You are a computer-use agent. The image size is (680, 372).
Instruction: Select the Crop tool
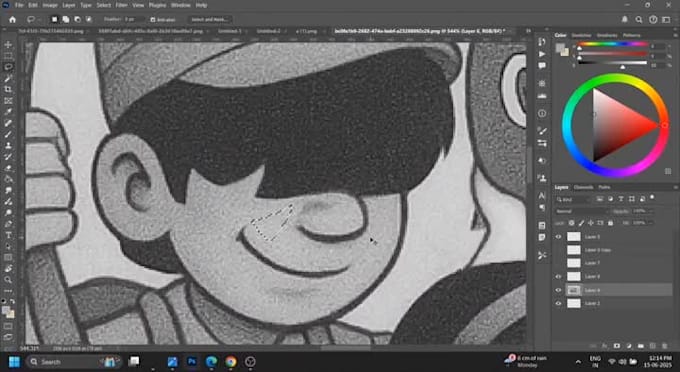8,89
